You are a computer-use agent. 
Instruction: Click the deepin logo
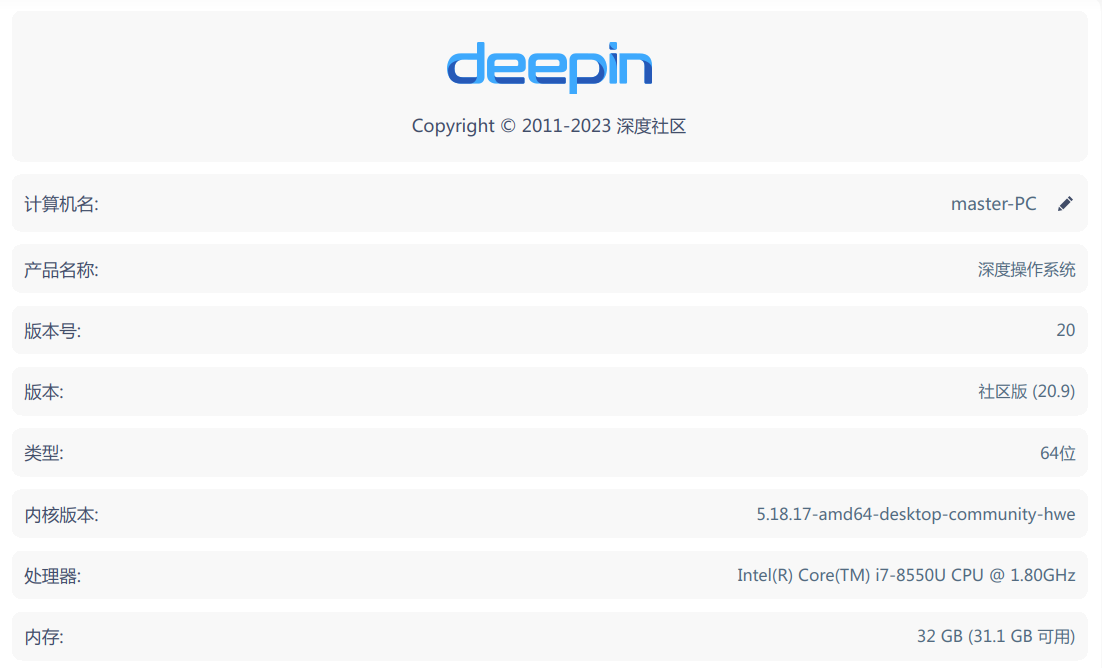[550, 68]
